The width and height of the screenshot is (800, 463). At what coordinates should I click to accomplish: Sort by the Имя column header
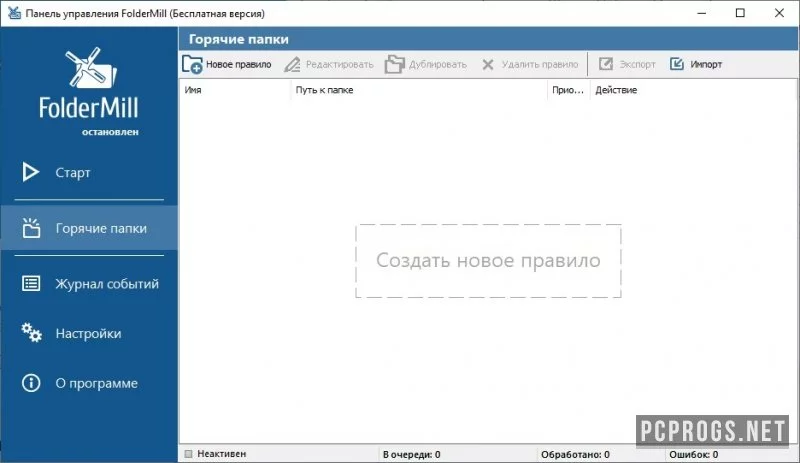coord(193,90)
